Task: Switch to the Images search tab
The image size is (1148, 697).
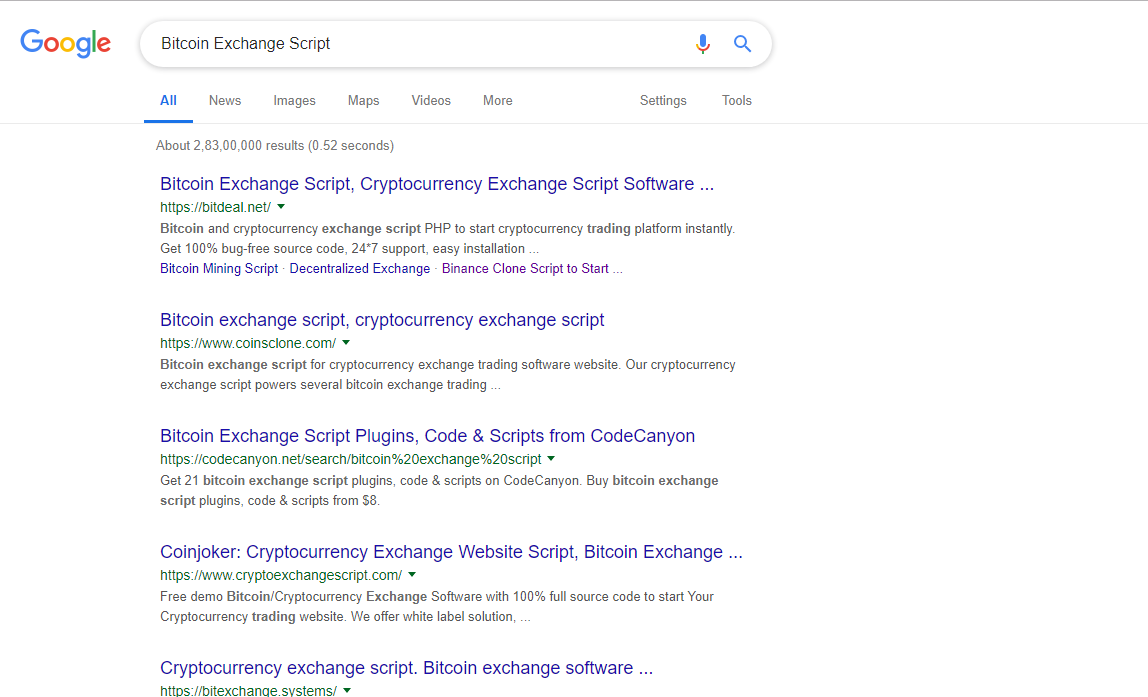Action: point(294,100)
